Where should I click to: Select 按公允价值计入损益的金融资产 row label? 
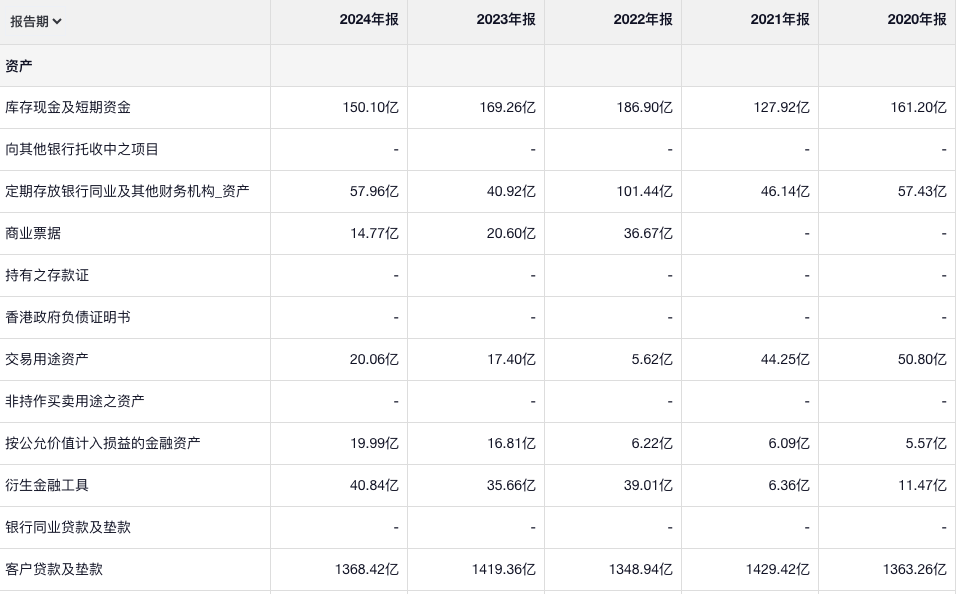pos(103,443)
